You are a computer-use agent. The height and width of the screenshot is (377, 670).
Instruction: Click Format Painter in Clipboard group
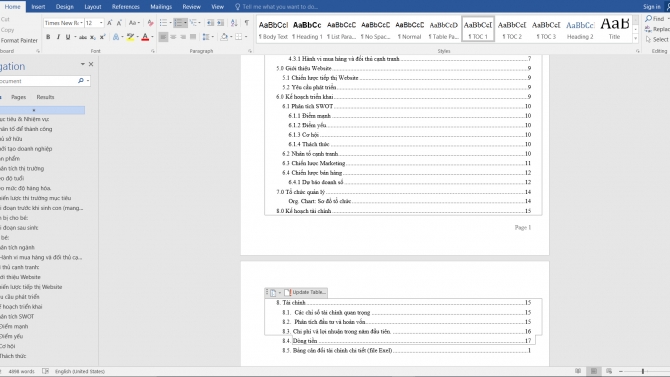point(19,40)
